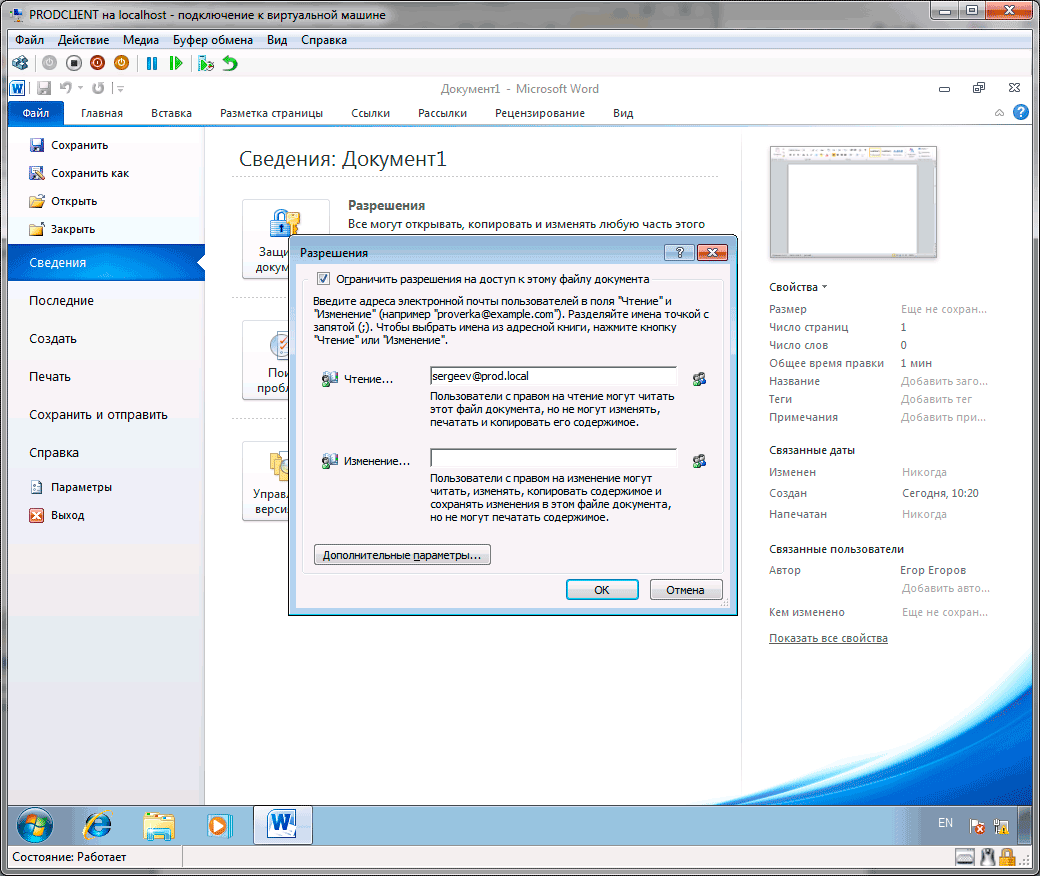Pause the virtual machine

pyautogui.click(x=152, y=63)
